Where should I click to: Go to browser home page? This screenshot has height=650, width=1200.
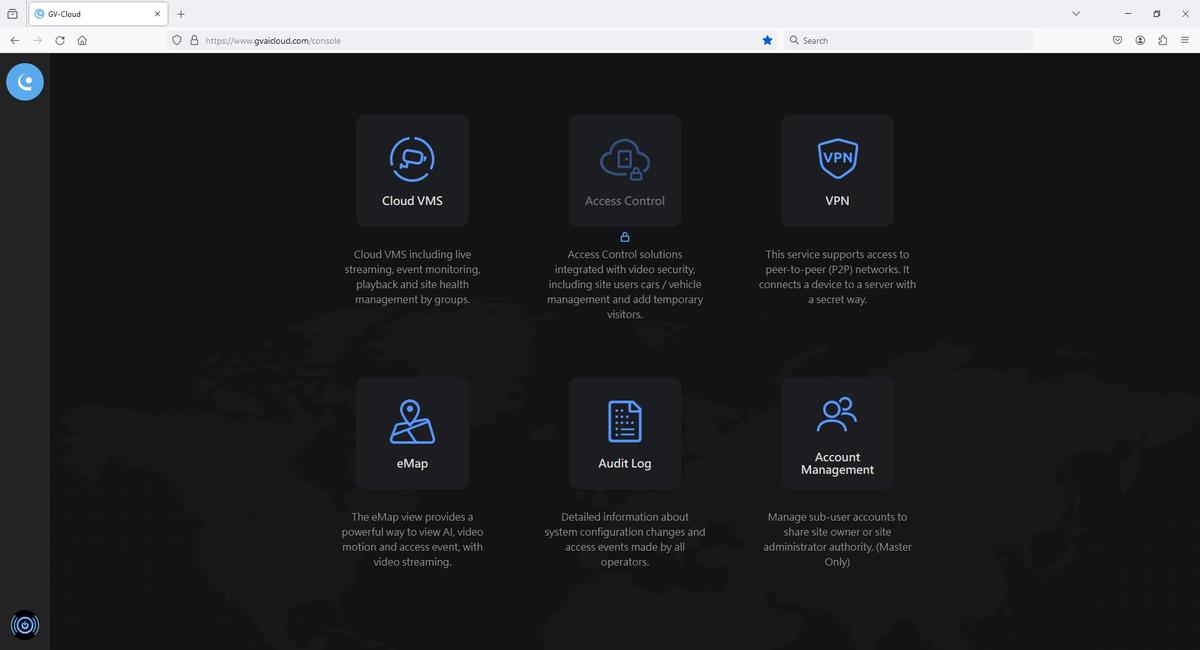82,40
